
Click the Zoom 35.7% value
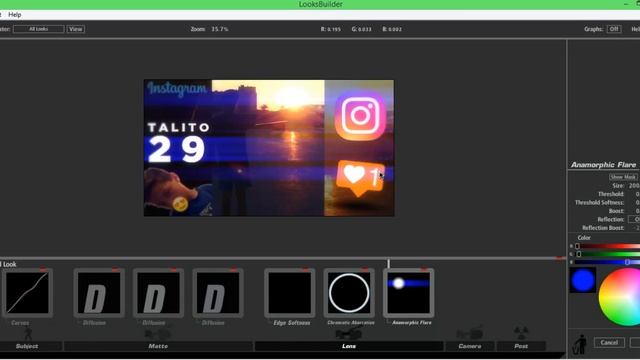point(220,29)
